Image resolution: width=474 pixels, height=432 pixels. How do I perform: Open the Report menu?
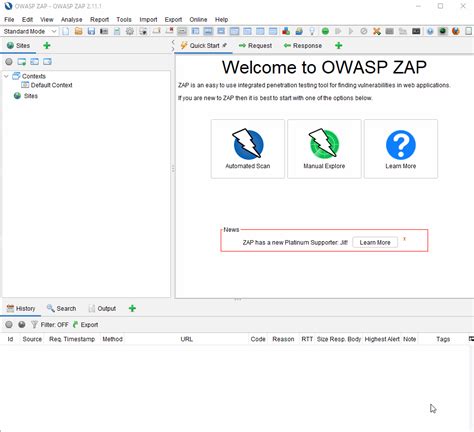tap(99, 19)
